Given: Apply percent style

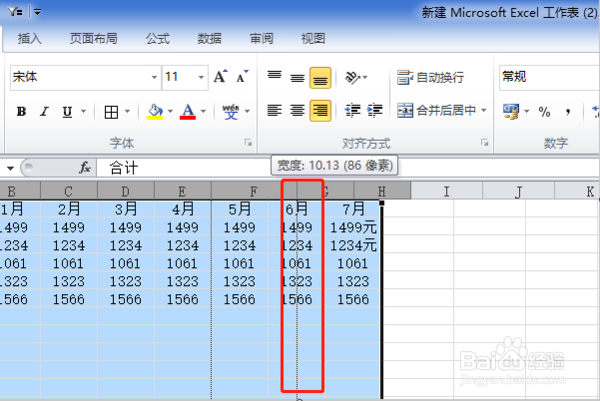Looking at the screenshot, I should click(544, 111).
